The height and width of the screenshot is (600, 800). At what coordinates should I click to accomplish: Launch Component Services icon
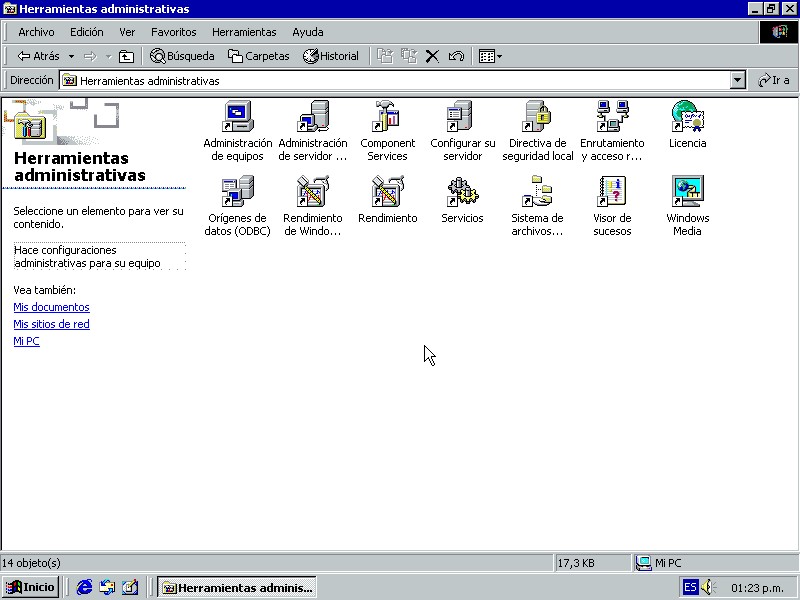point(387,131)
